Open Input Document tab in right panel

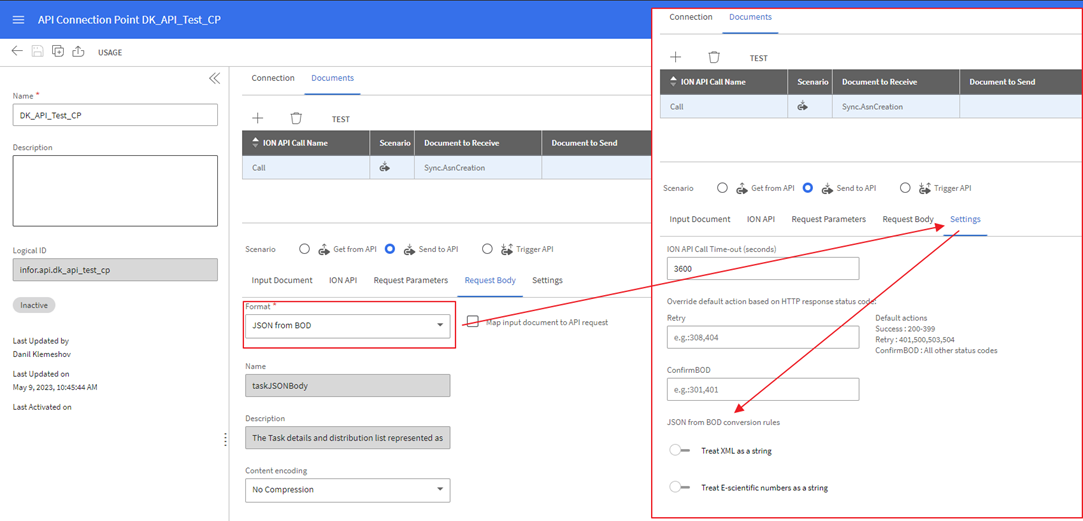pyautogui.click(x=700, y=219)
